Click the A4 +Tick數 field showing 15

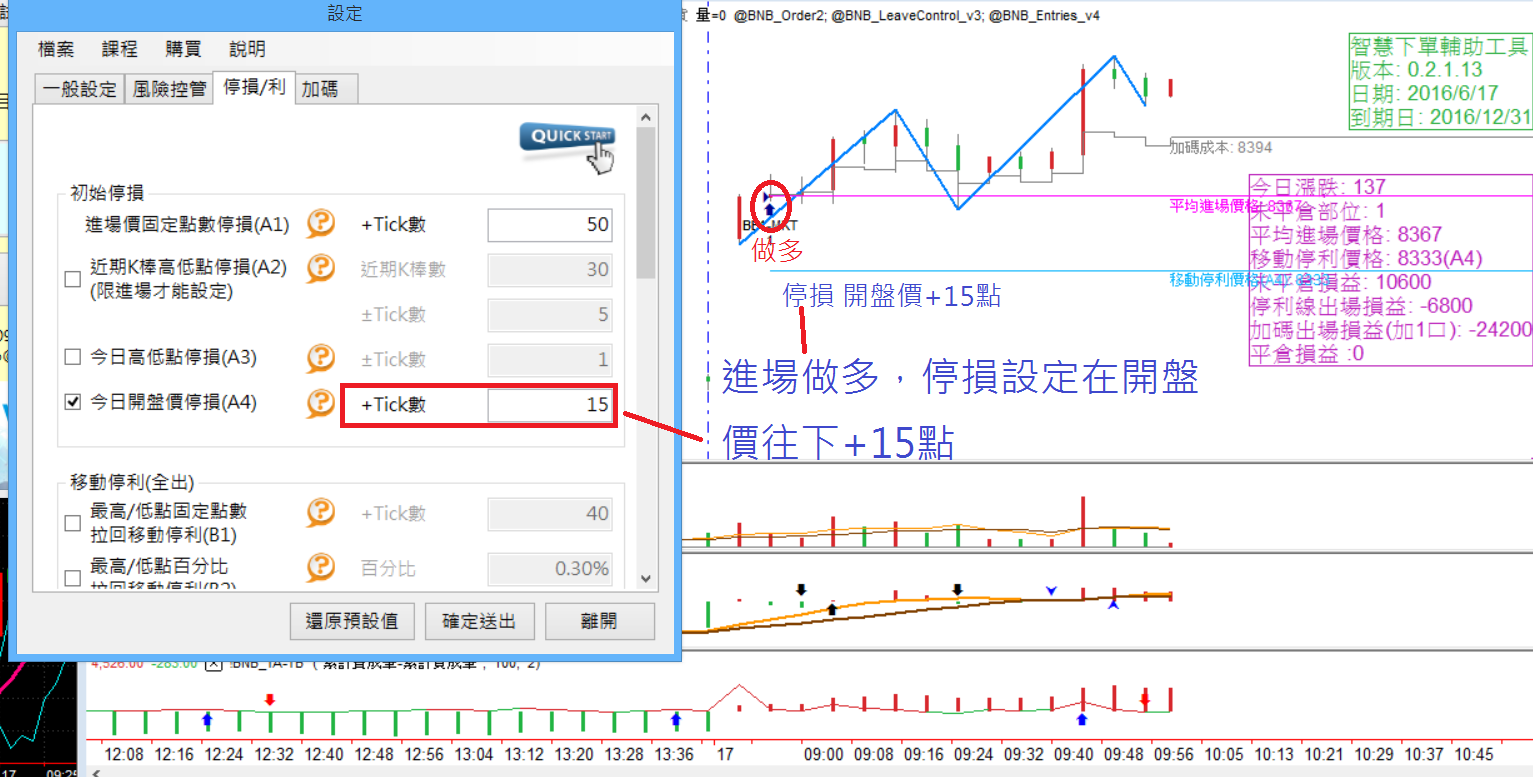tap(550, 405)
